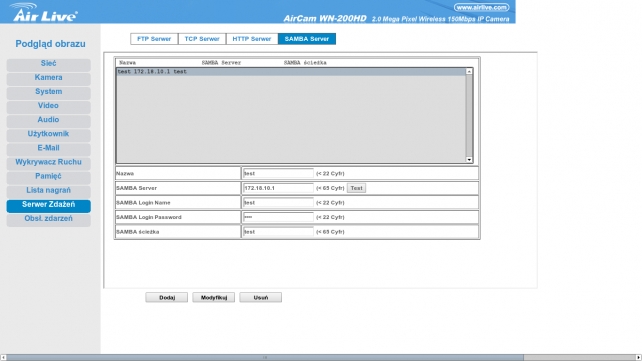Screen dimensions: 642x361
Task: Select the SAMBA Serwer tab
Action: pyautogui.click(x=307, y=39)
